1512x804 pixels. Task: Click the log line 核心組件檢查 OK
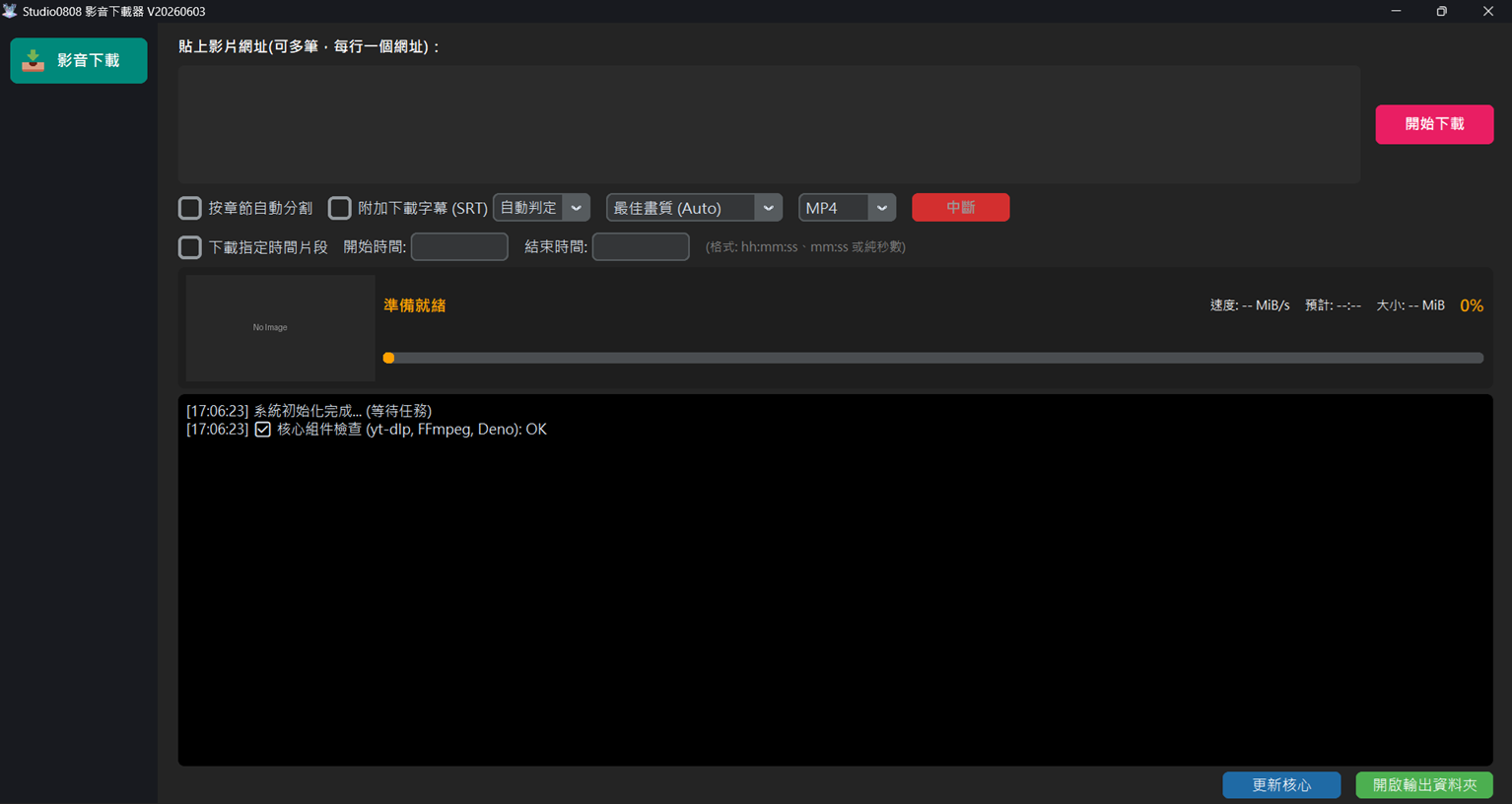pos(367,430)
